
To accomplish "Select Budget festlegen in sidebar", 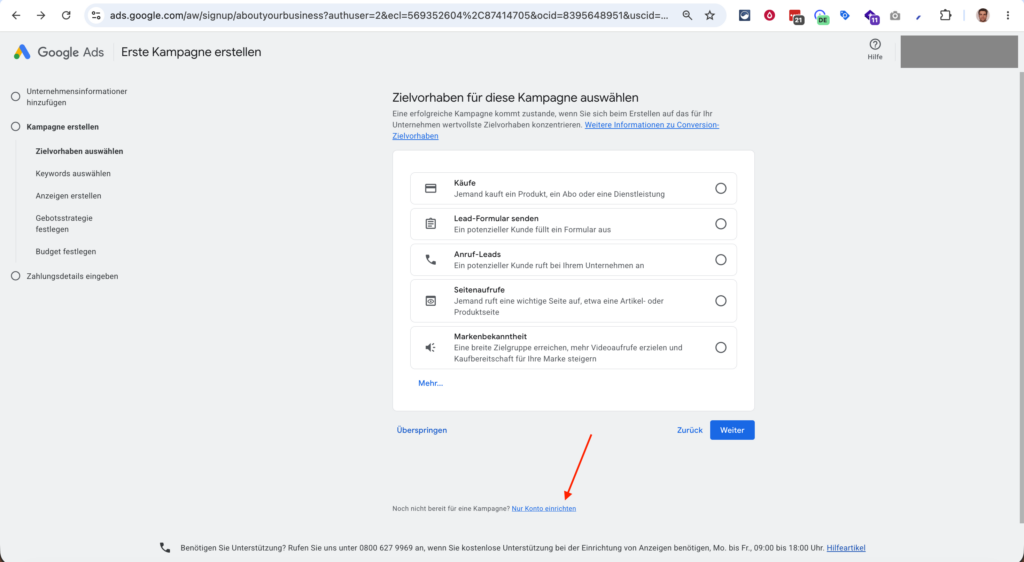I will (x=65, y=251).
